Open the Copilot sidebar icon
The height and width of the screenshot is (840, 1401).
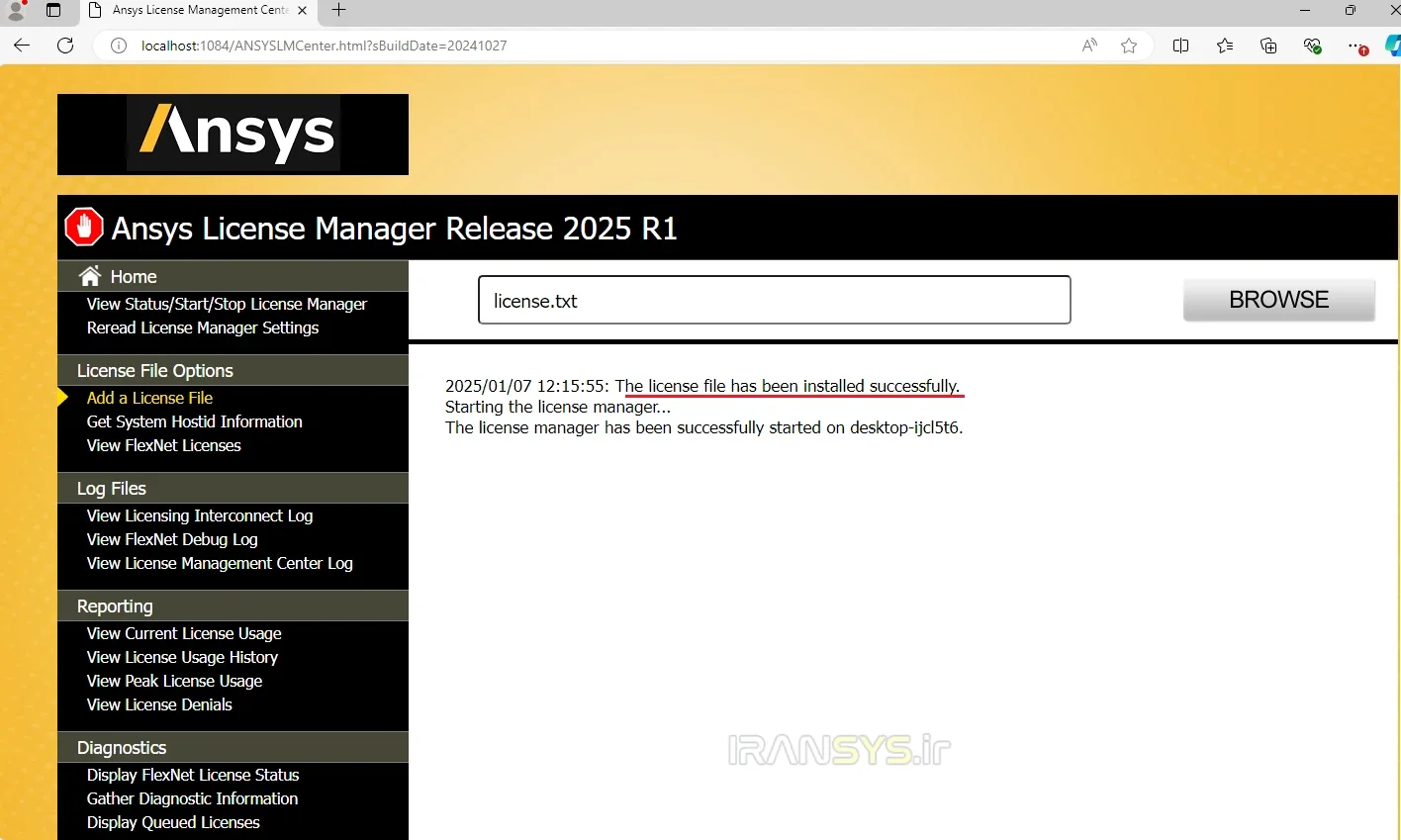click(1393, 46)
